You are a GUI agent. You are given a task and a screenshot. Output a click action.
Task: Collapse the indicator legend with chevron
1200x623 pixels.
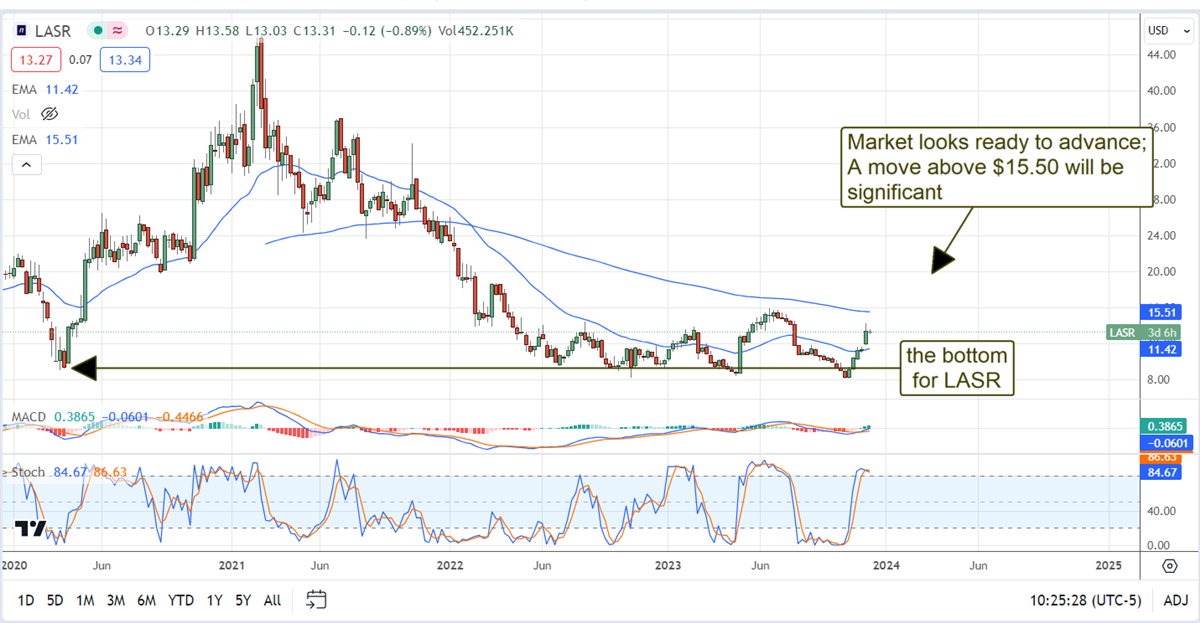(27, 165)
